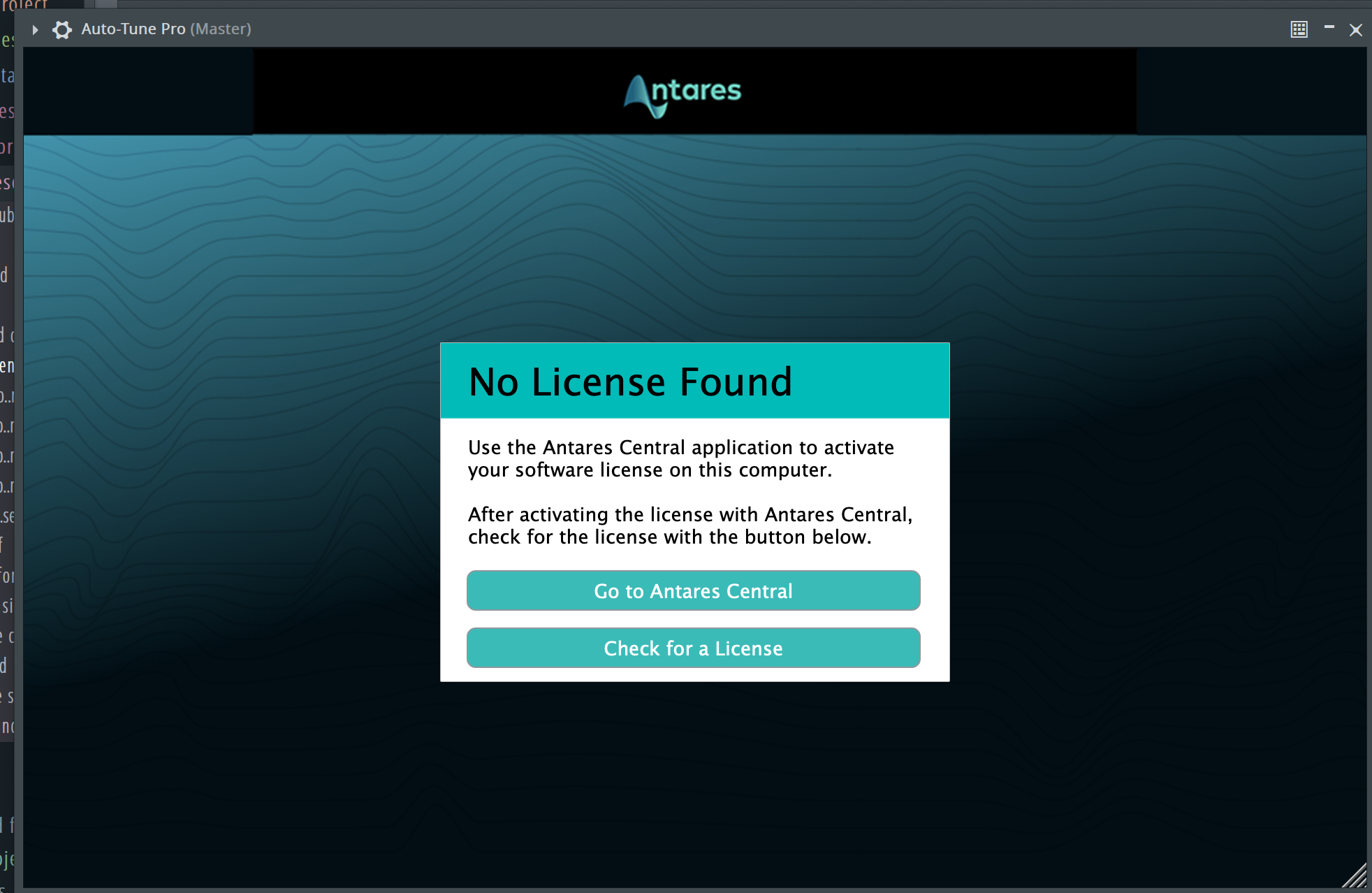Select the '.se' item in left browser

[x=7, y=517]
